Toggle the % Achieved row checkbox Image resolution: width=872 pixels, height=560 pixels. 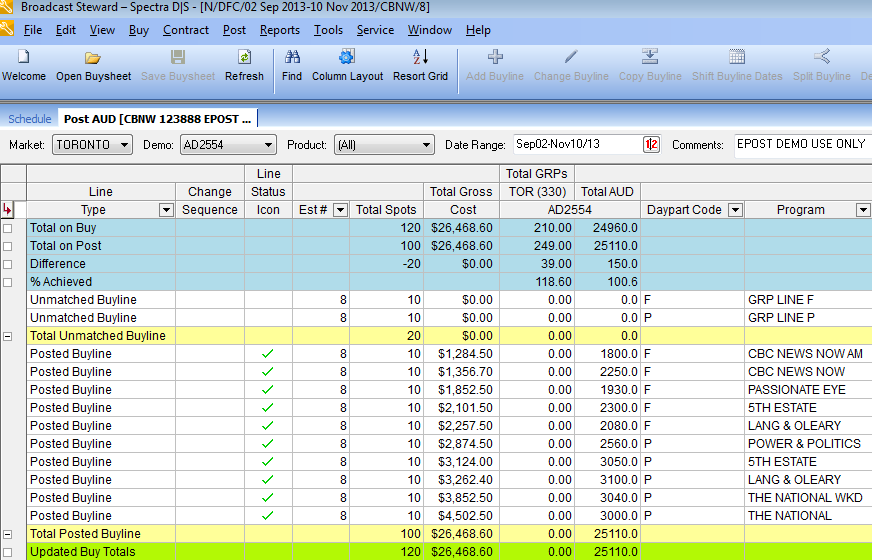point(8,282)
